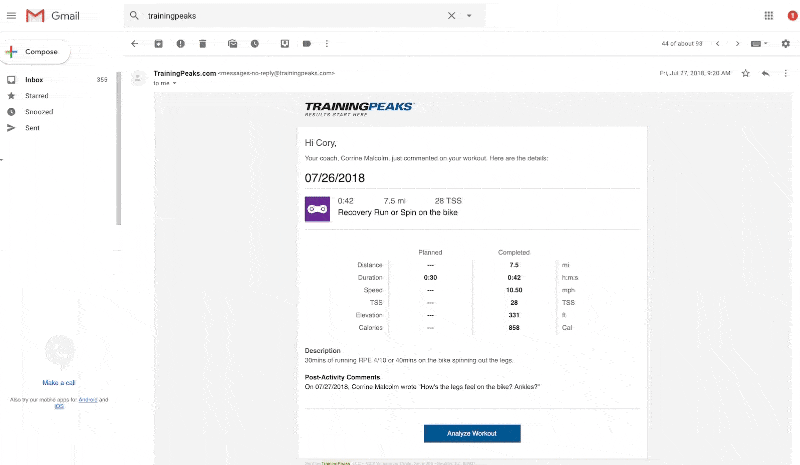Image resolution: width=800 pixels, height=465 pixels.
Task: Click the Completed speed value 10.50
Action: (x=514, y=290)
